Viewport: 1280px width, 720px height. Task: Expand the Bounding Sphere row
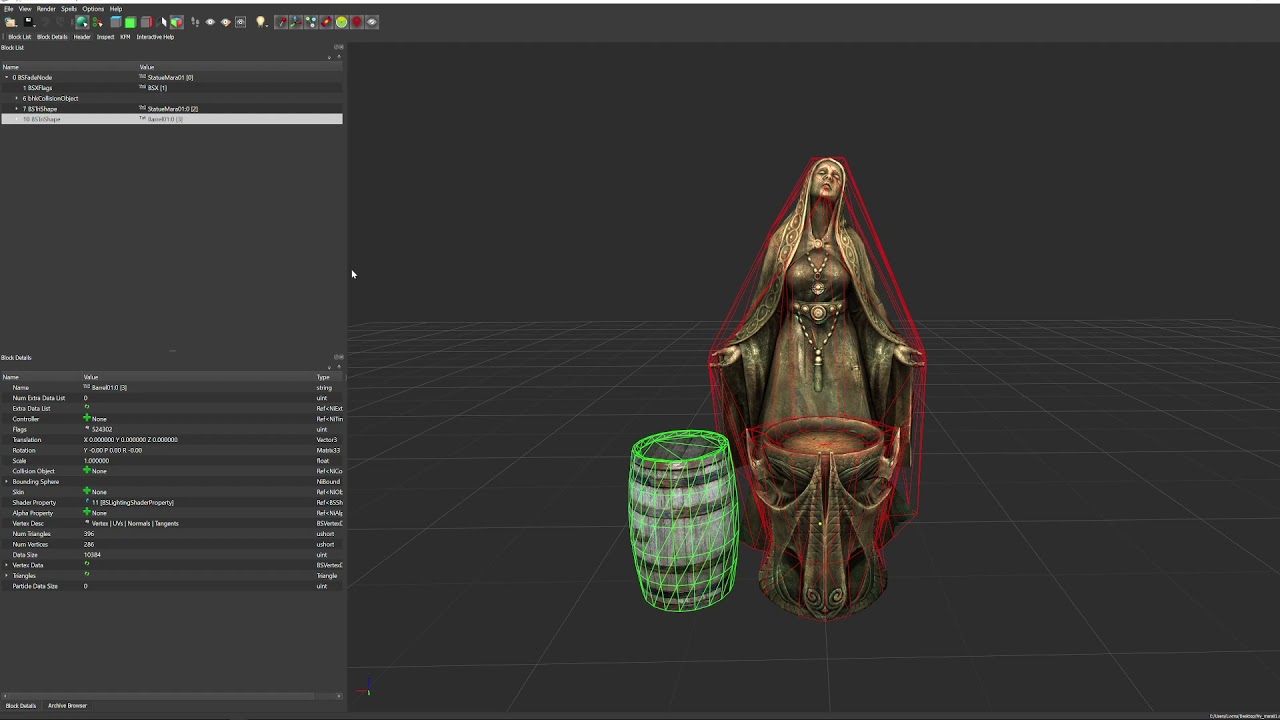(6, 482)
